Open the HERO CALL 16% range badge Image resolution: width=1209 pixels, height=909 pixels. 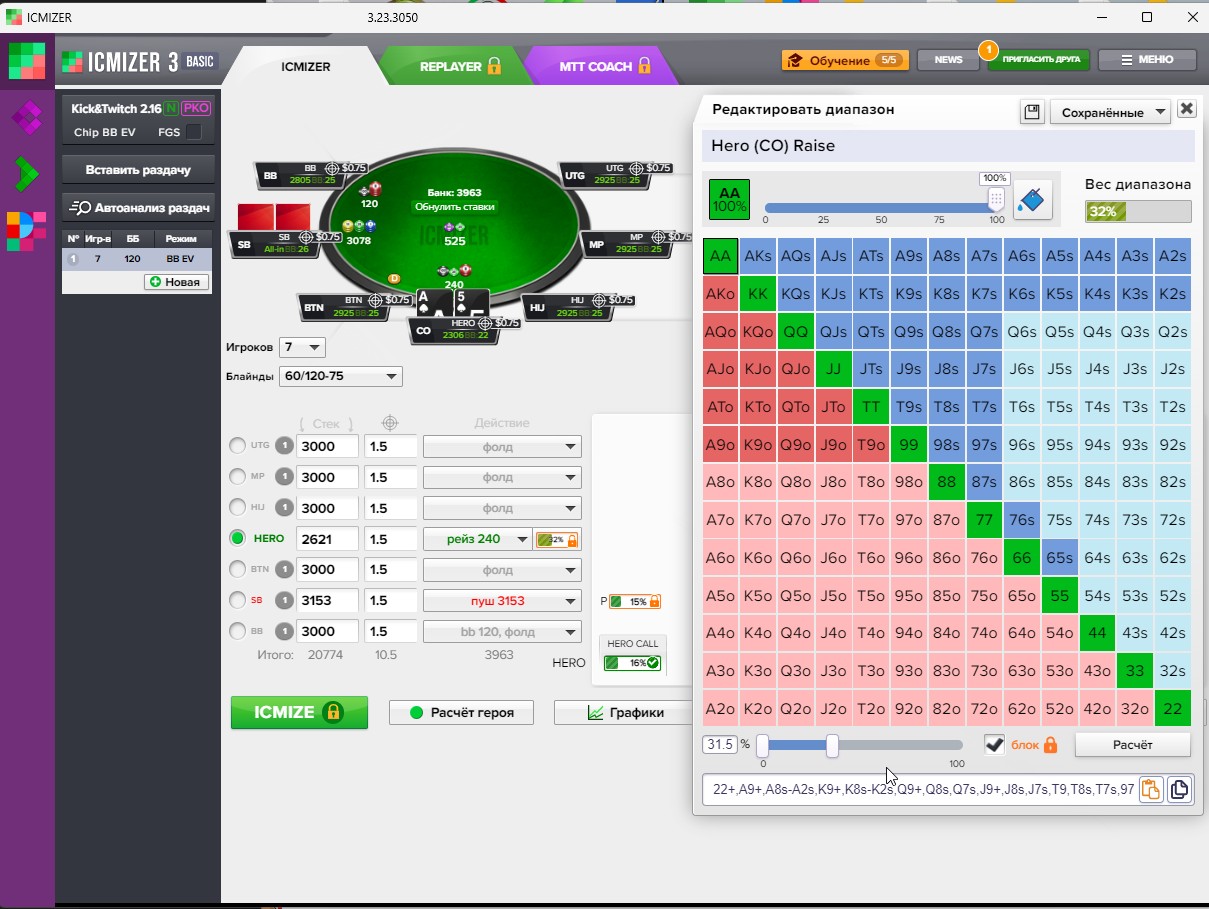(x=632, y=662)
